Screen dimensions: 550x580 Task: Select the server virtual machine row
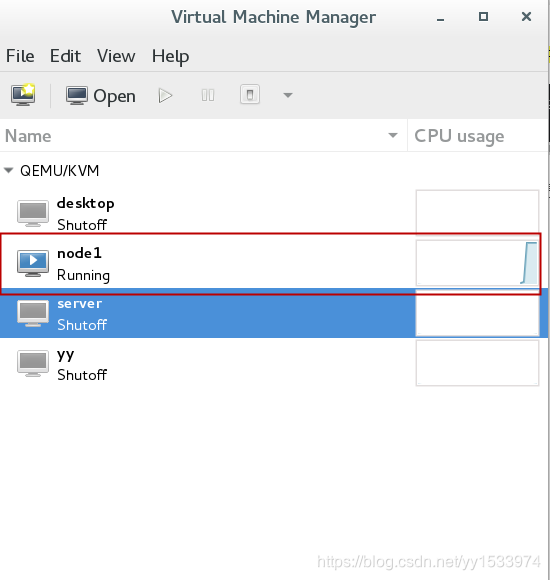coord(274,313)
